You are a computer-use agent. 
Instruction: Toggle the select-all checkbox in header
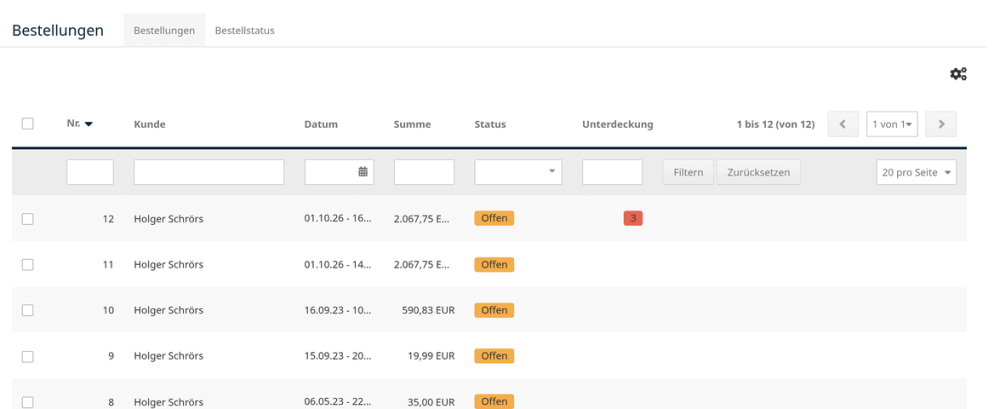(27, 124)
